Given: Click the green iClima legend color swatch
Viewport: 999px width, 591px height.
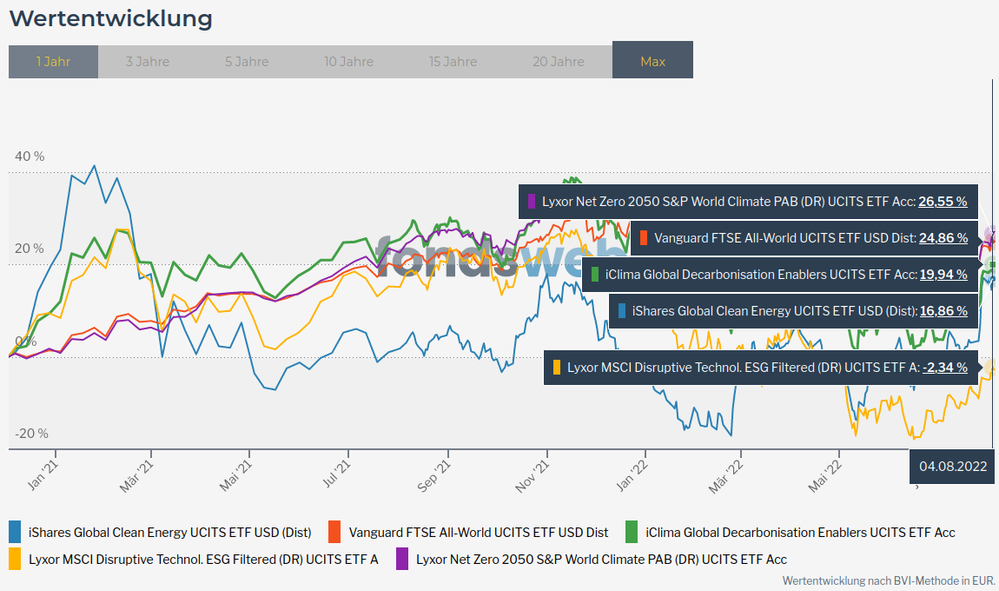Looking at the screenshot, I should coord(632,531).
